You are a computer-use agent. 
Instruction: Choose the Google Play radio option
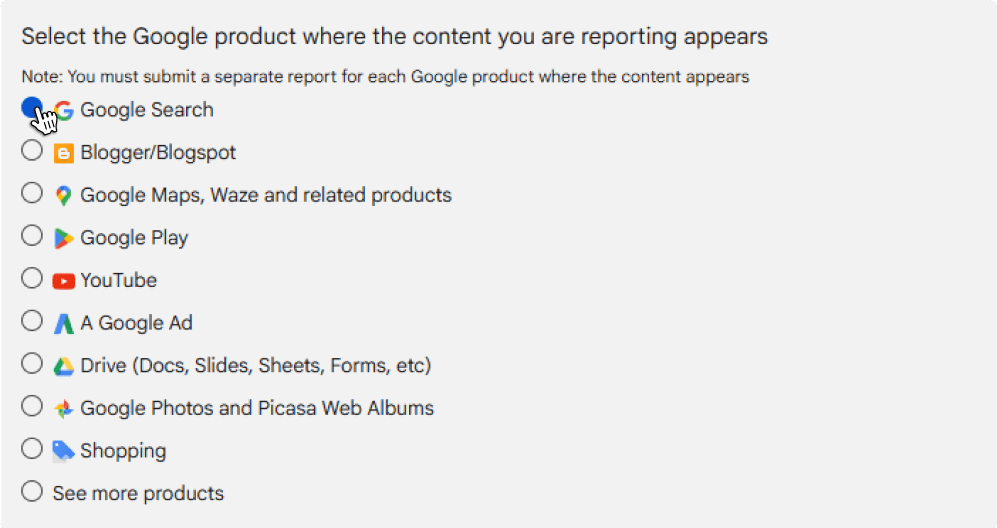(x=32, y=236)
